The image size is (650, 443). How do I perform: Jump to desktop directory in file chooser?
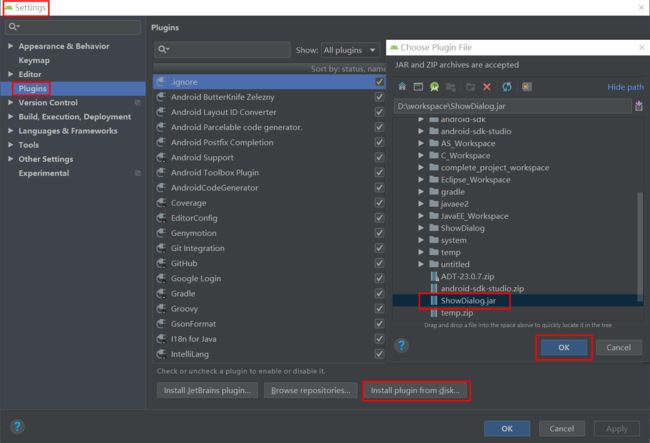[x=418, y=87]
